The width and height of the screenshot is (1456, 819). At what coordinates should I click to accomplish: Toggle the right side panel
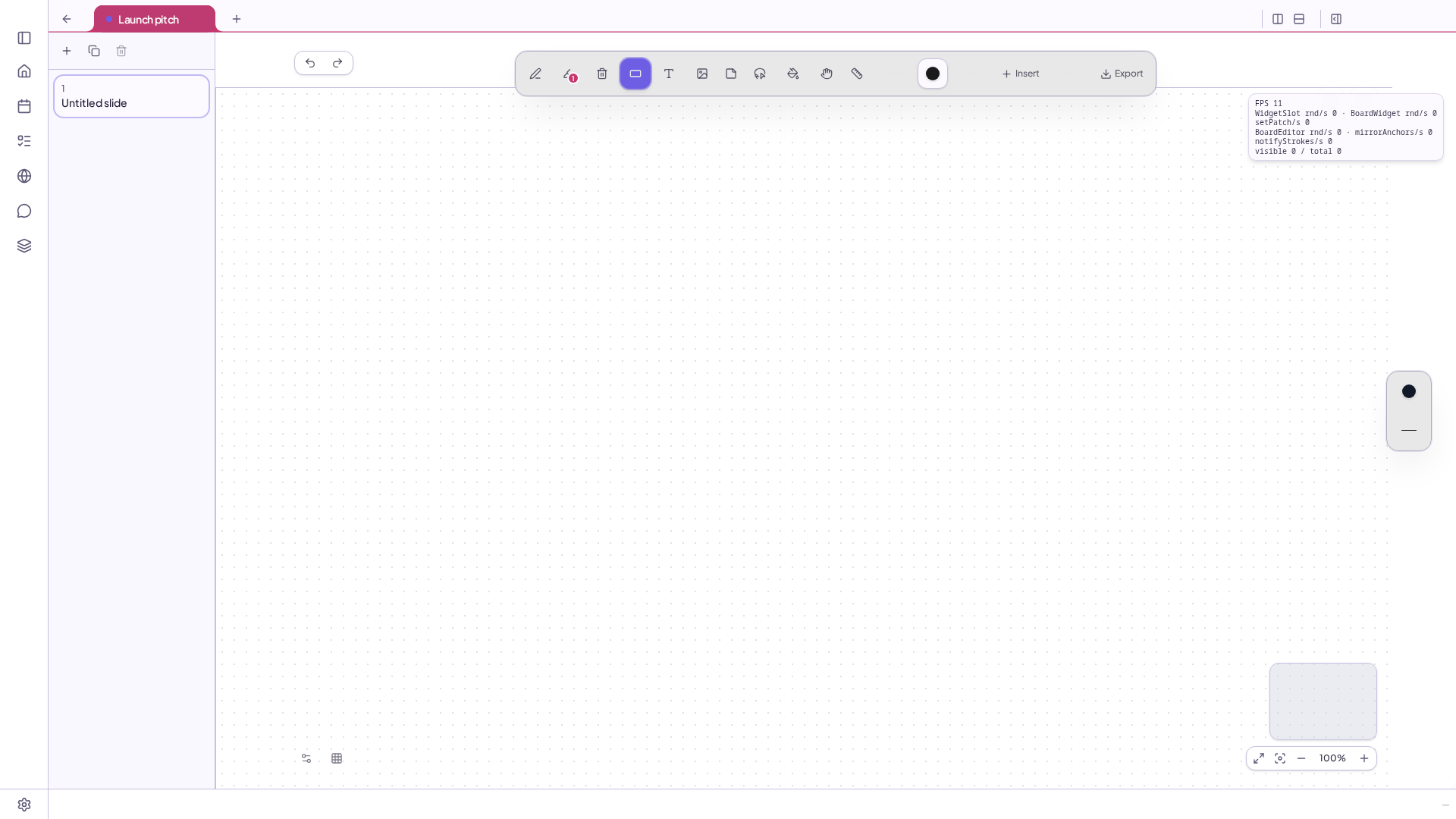click(1336, 19)
